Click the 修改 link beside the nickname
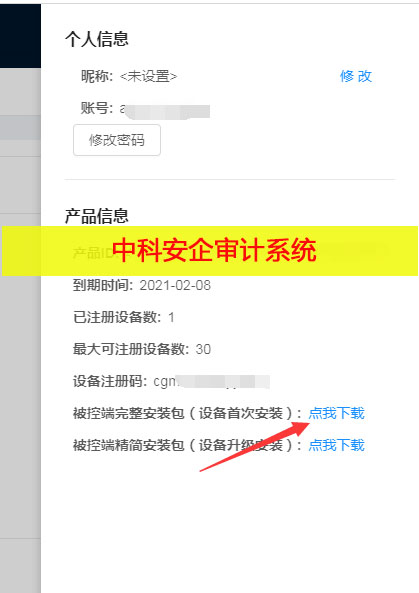Screen dimensions: 419x593 coord(355,76)
